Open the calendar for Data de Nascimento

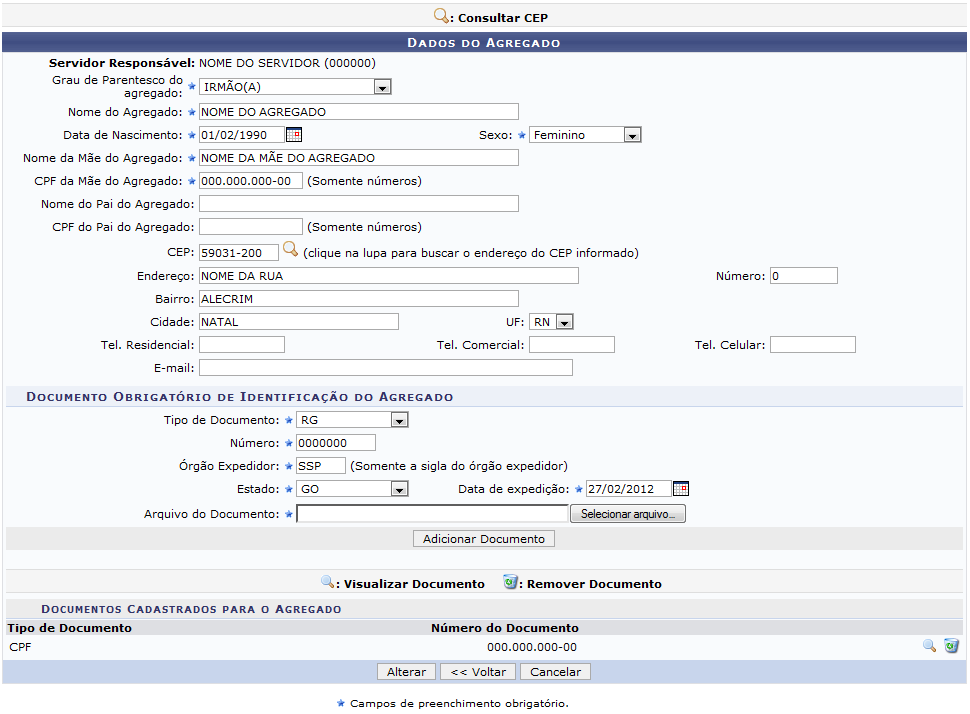click(293, 135)
